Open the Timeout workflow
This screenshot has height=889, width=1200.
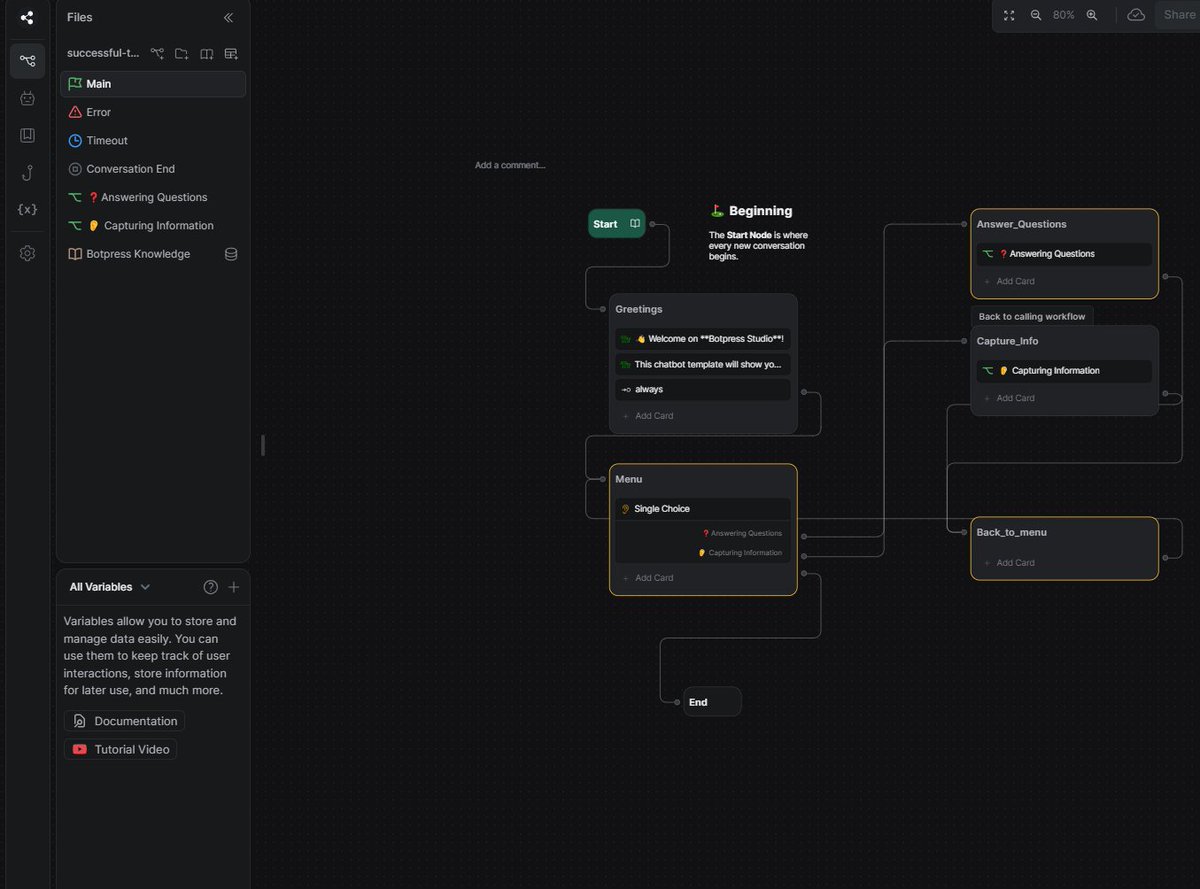(105, 140)
